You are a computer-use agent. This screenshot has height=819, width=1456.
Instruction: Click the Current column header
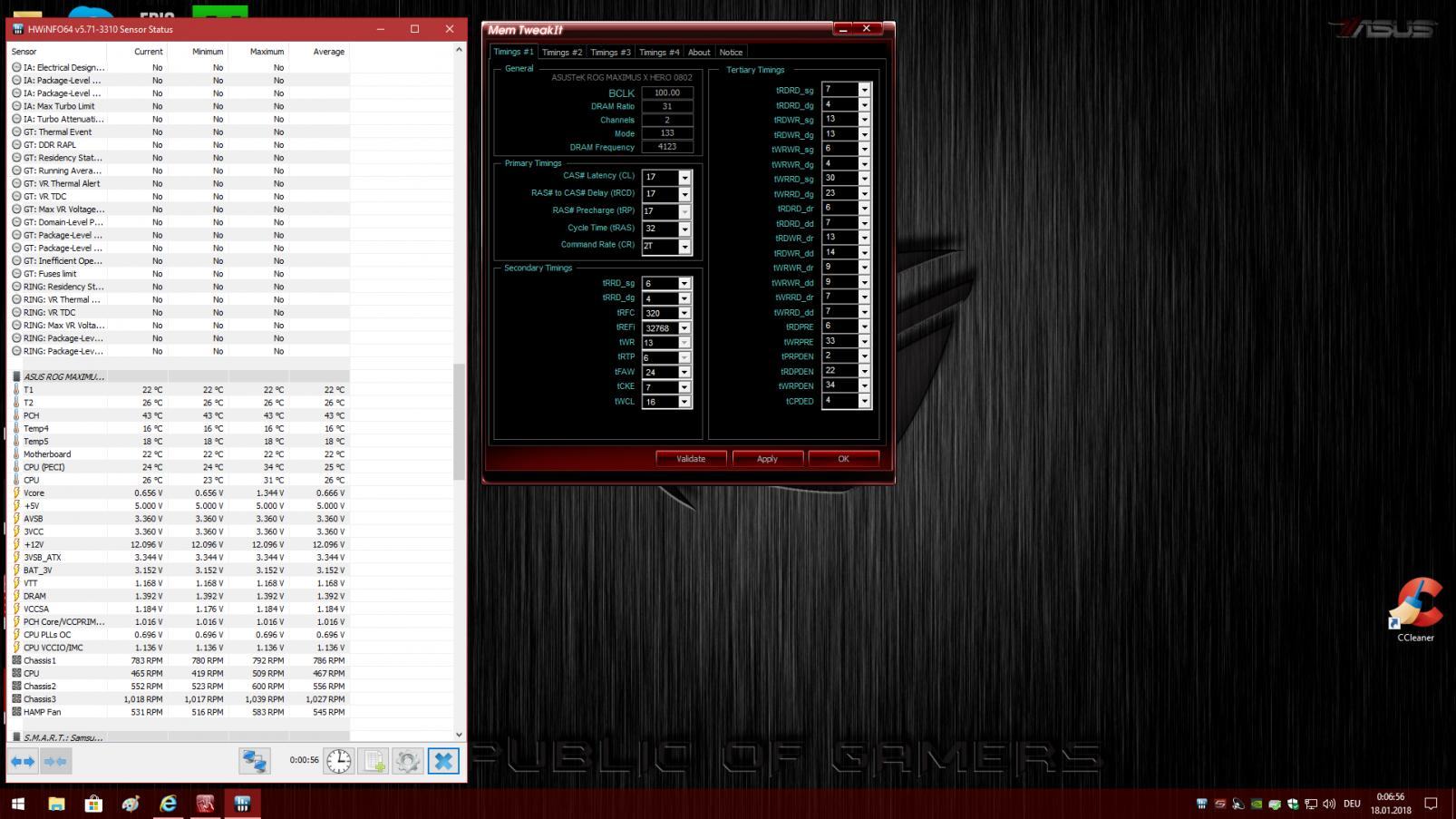point(149,52)
